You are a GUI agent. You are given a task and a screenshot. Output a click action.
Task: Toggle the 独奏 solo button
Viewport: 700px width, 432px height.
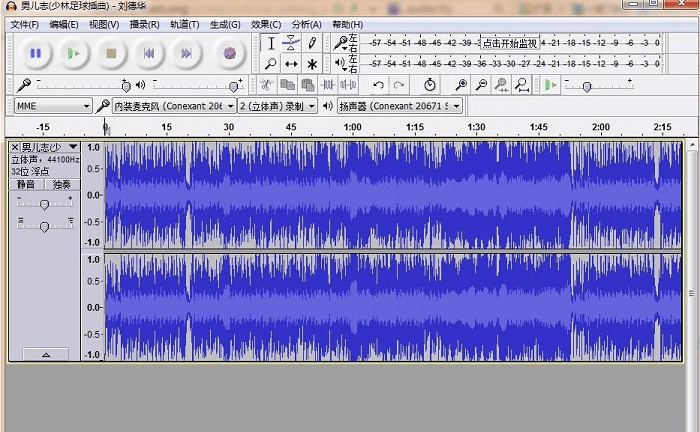(x=62, y=184)
